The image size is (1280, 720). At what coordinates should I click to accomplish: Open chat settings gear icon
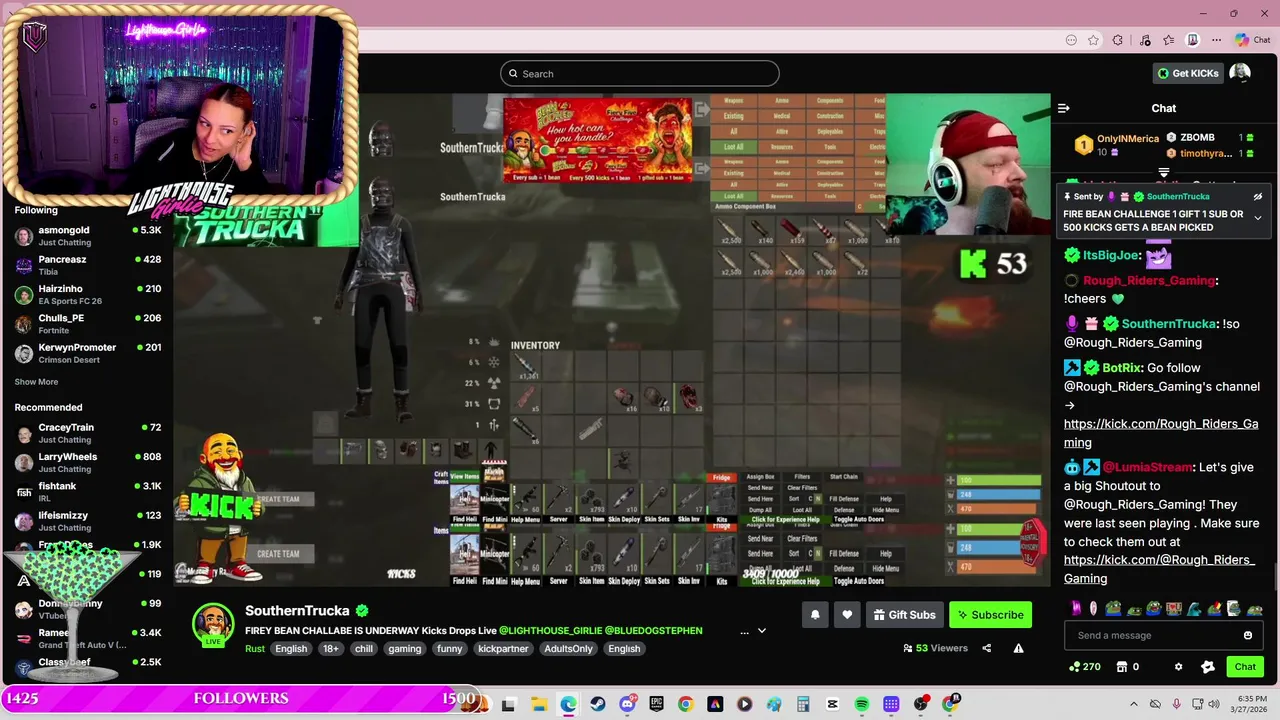click(1178, 667)
